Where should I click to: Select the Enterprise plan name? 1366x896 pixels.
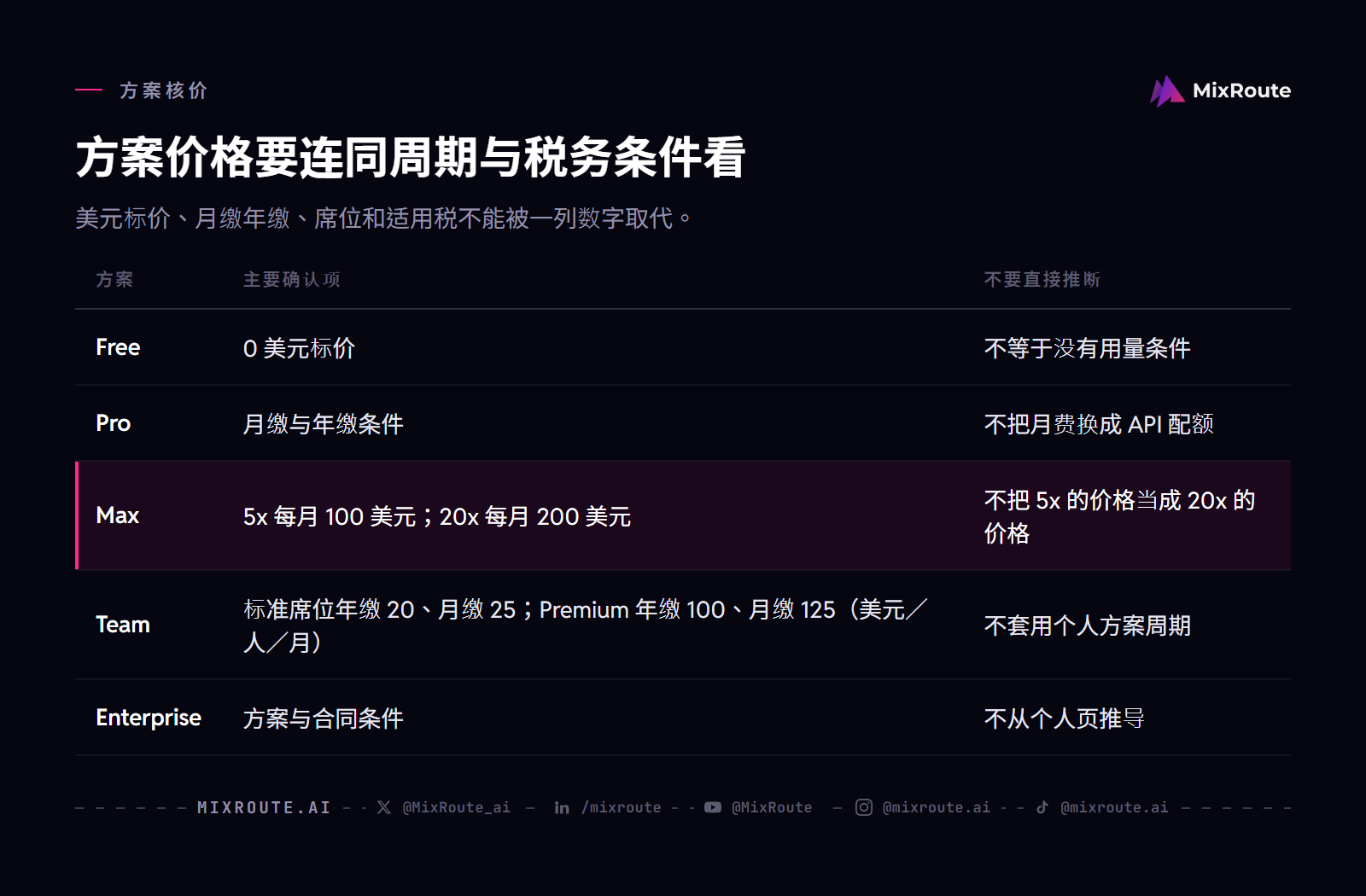coord(149,718)
